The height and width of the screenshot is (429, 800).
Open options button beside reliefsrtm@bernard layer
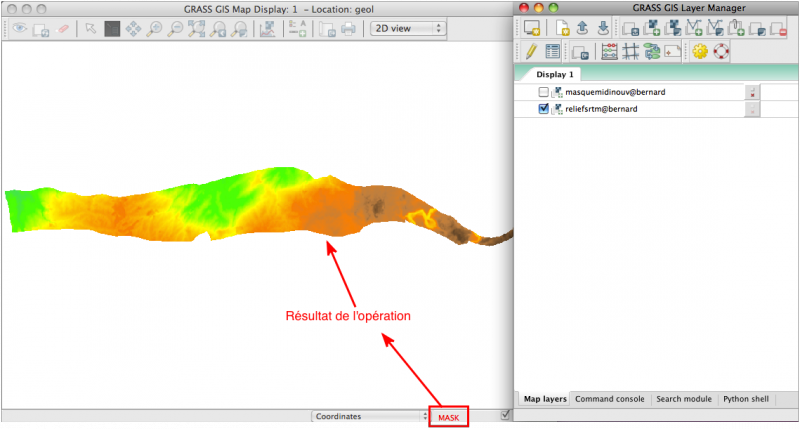point(752,109)
